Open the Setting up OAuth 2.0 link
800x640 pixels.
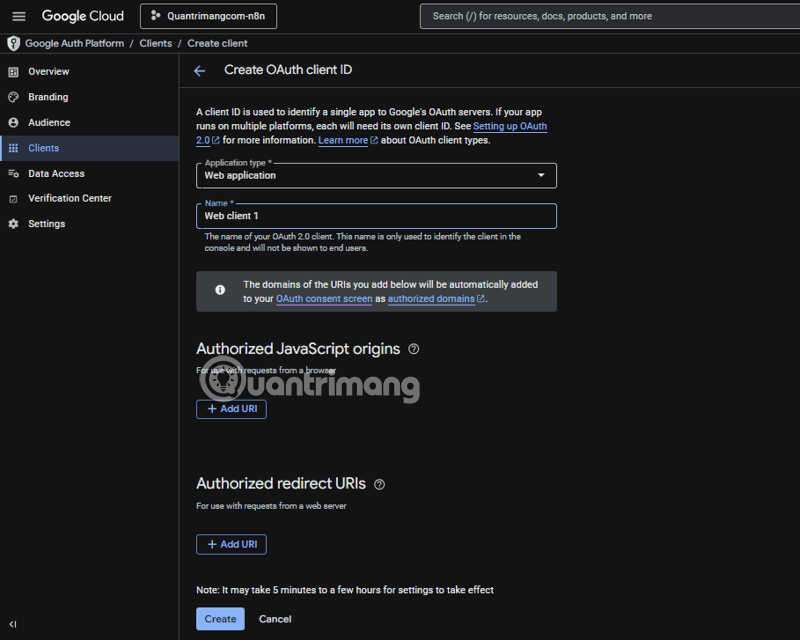tap(510, 126)
